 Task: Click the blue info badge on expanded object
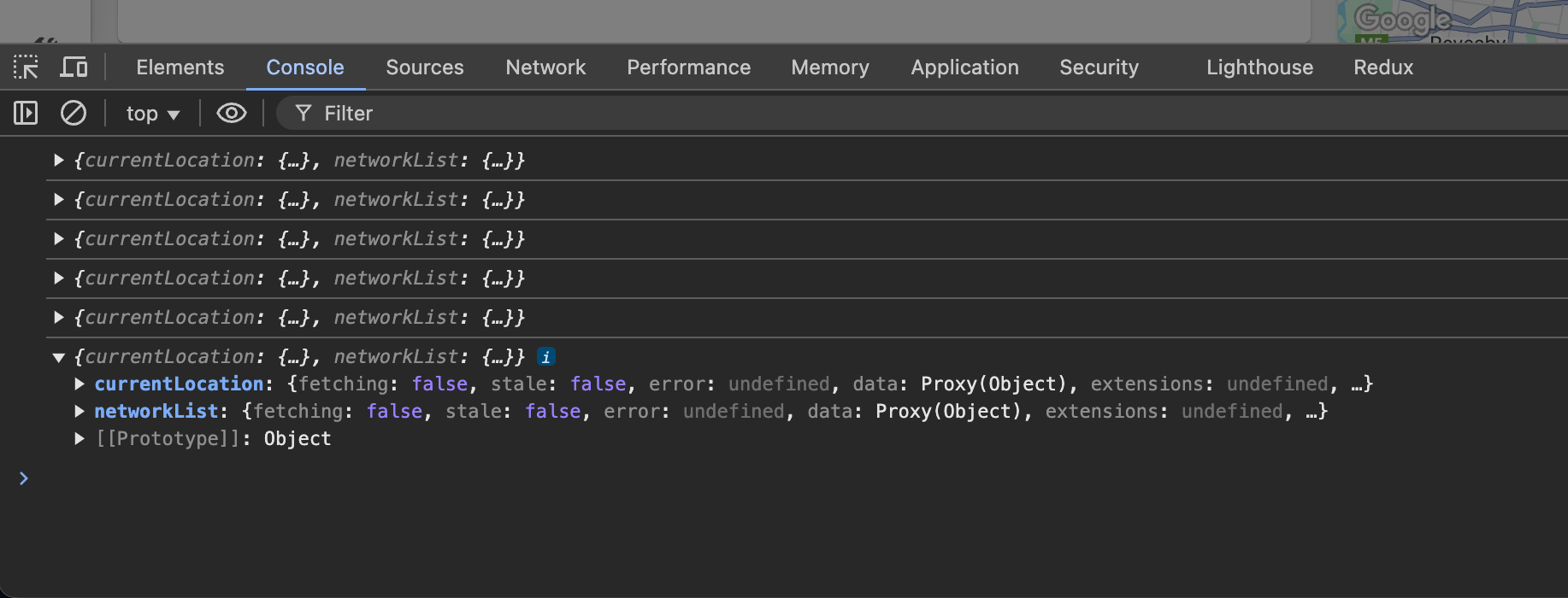pos(545,357)
